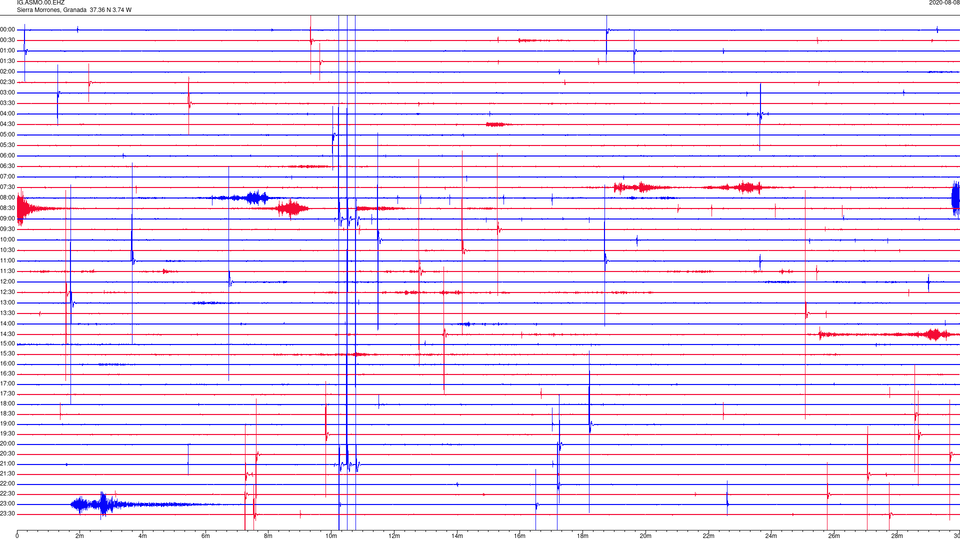Select the 22:30 time label
The width and height of the screenshot is (960, 540).
click(x=7, y=494)
